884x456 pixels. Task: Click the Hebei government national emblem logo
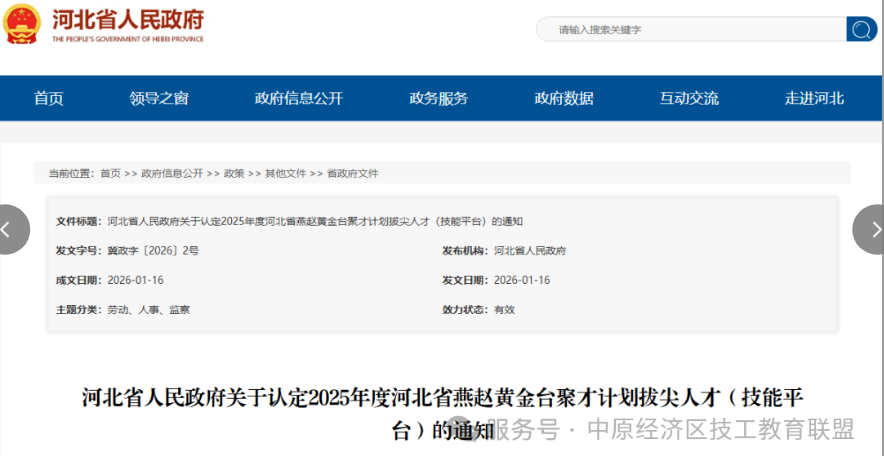(x=22, y=24)
